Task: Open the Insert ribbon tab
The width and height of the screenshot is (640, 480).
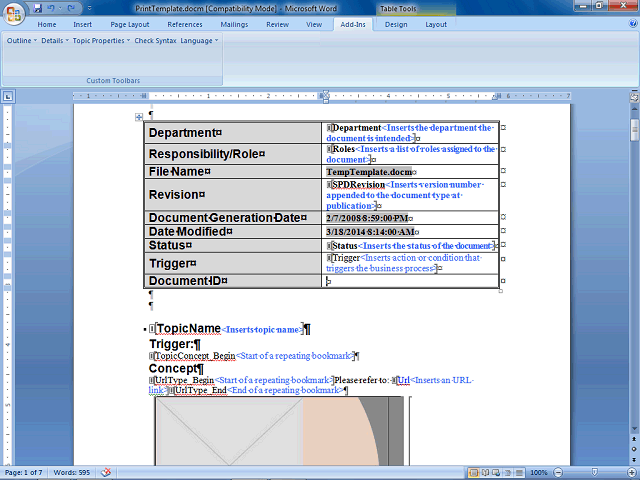Action: click(82, 24)
